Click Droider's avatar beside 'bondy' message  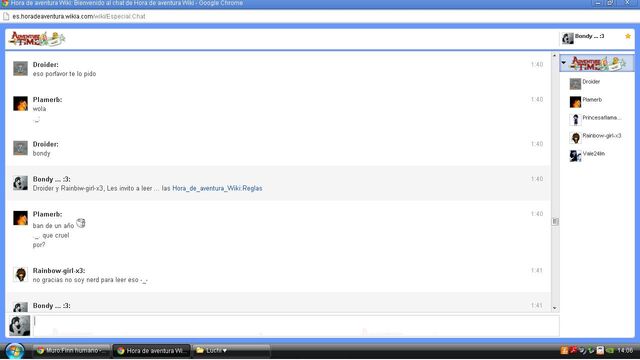tap(20, 148)
